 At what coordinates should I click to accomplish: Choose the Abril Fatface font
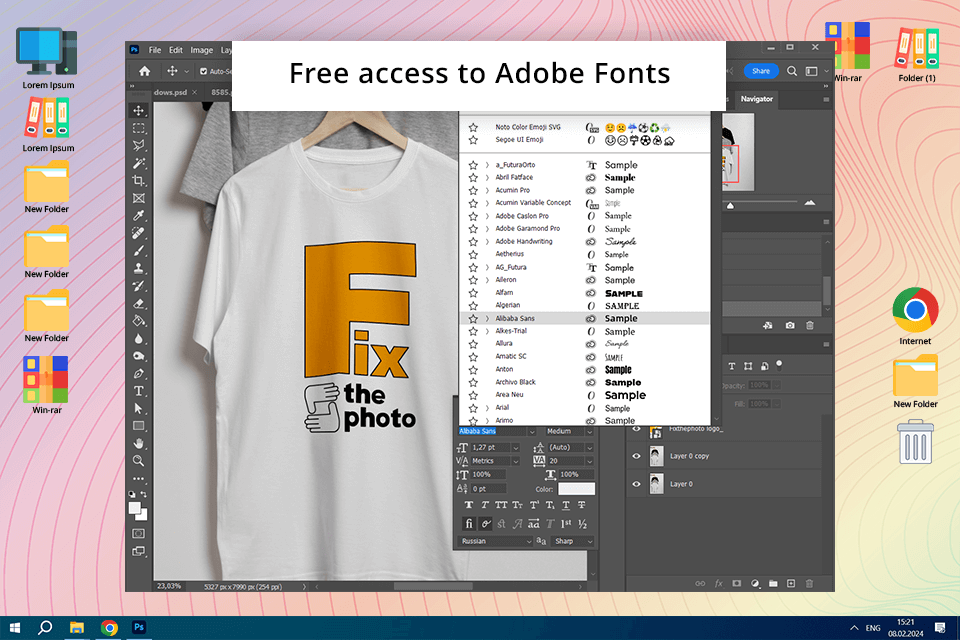585,178
